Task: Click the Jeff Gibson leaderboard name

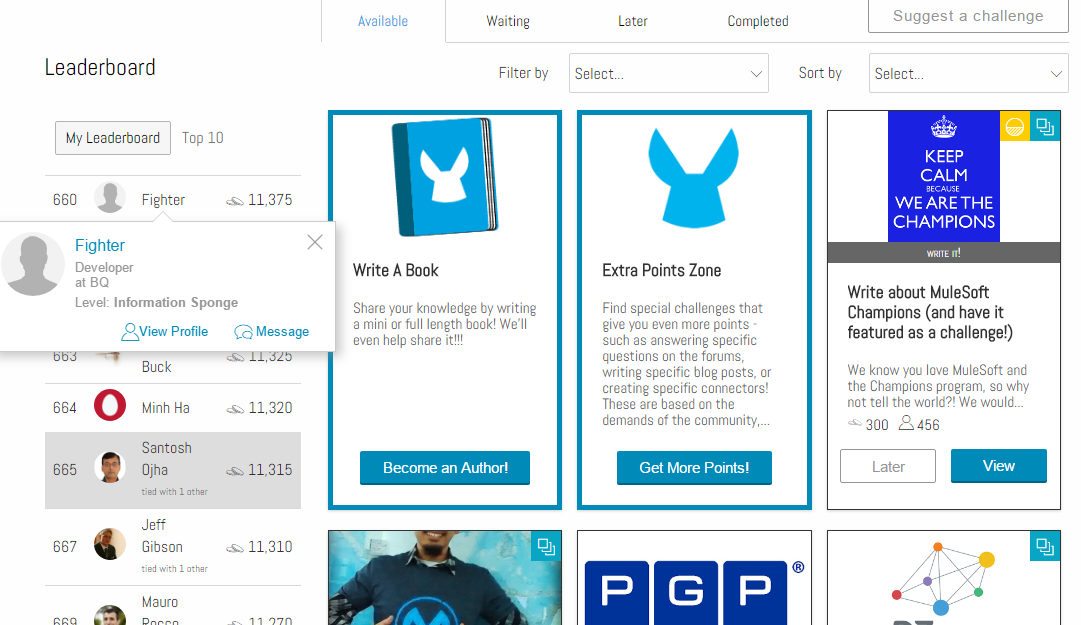Action: (162, 536)
